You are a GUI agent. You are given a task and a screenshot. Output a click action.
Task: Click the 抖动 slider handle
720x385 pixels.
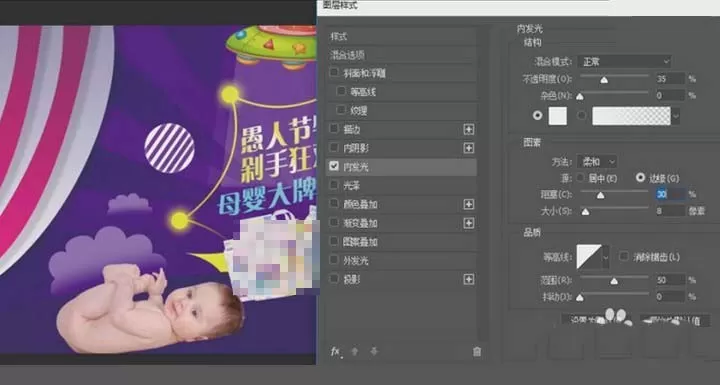[x=580, y=298]
